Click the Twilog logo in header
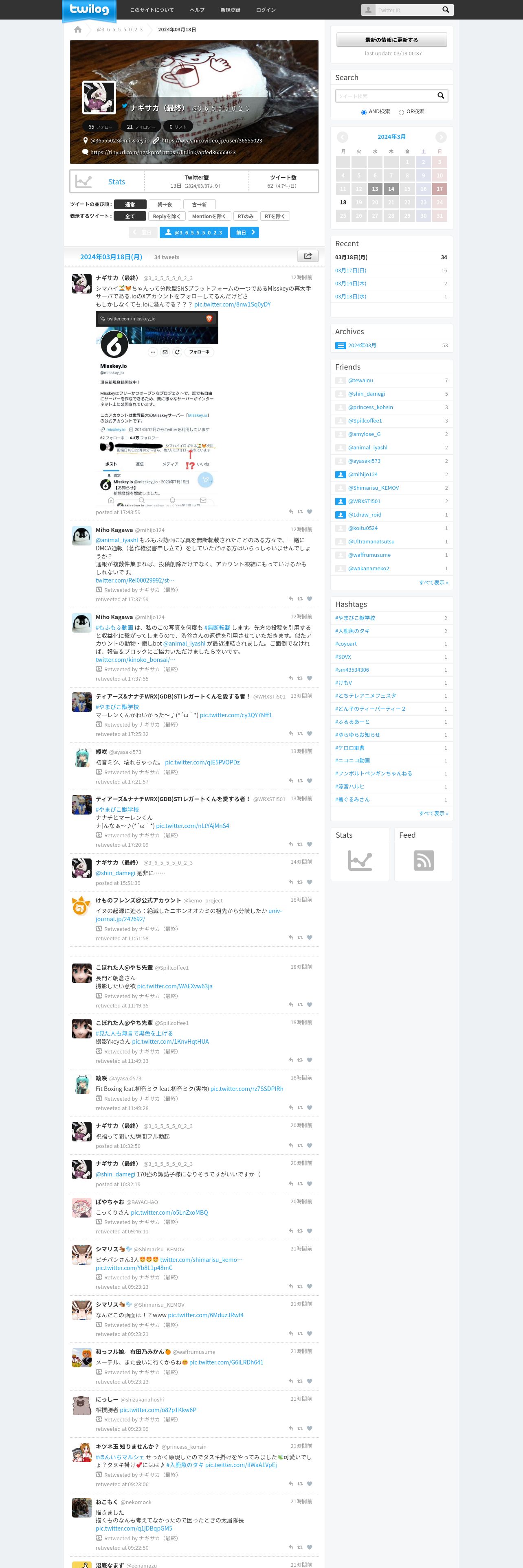 coord(89,9)
